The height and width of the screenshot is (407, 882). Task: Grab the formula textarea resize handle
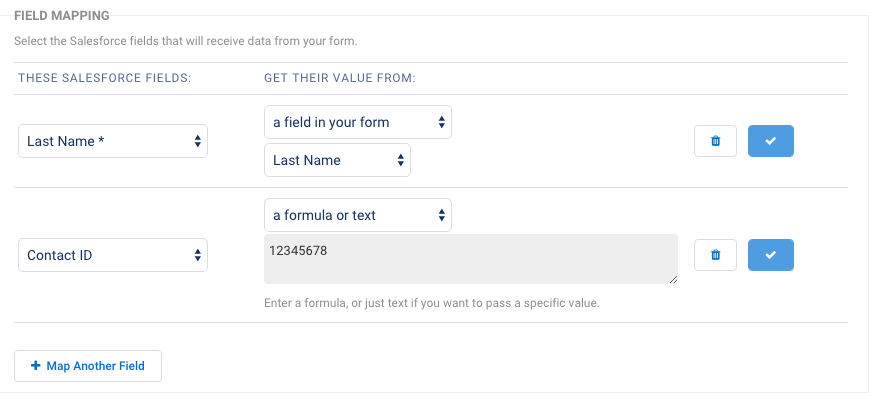672,279
